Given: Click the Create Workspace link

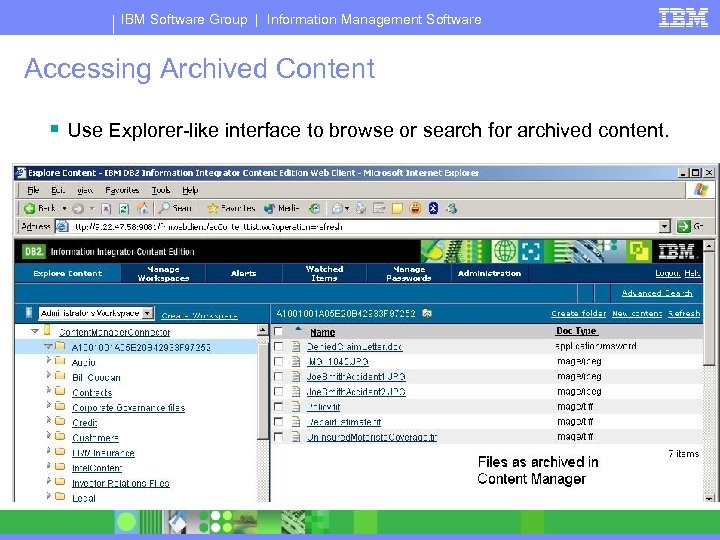Looking at the screenshot, I should point(199,316).
